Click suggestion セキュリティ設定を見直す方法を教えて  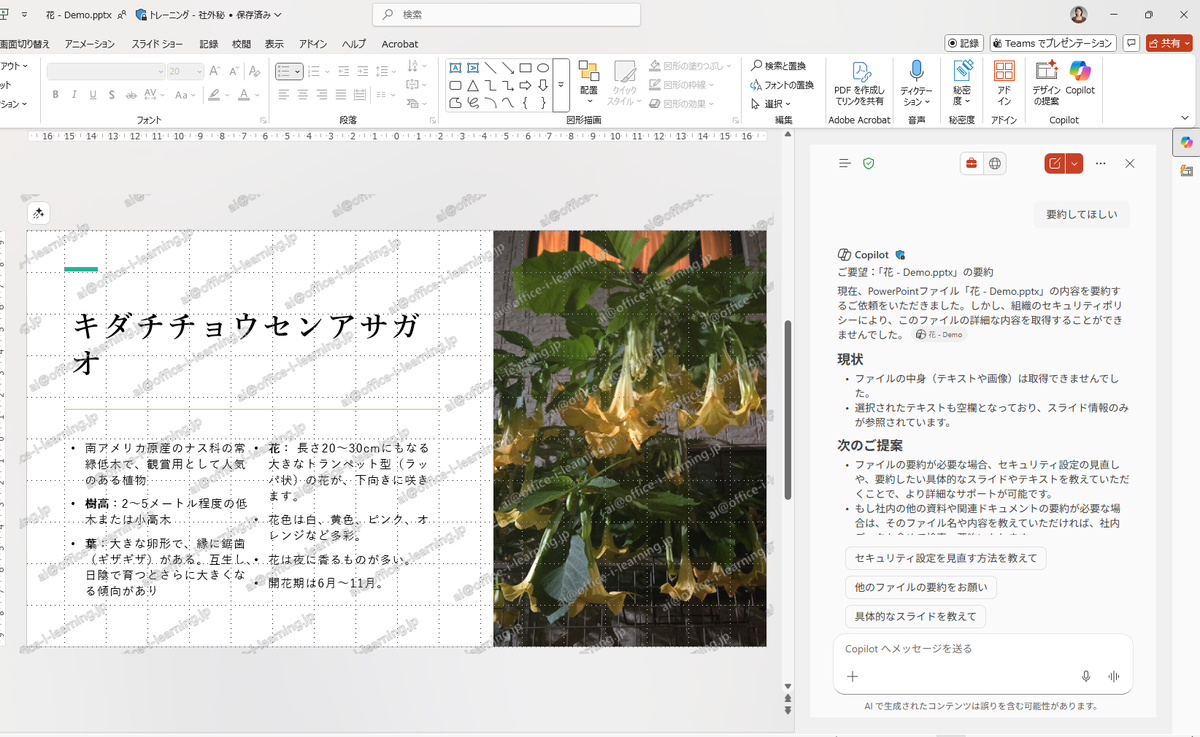click(945, 558)
